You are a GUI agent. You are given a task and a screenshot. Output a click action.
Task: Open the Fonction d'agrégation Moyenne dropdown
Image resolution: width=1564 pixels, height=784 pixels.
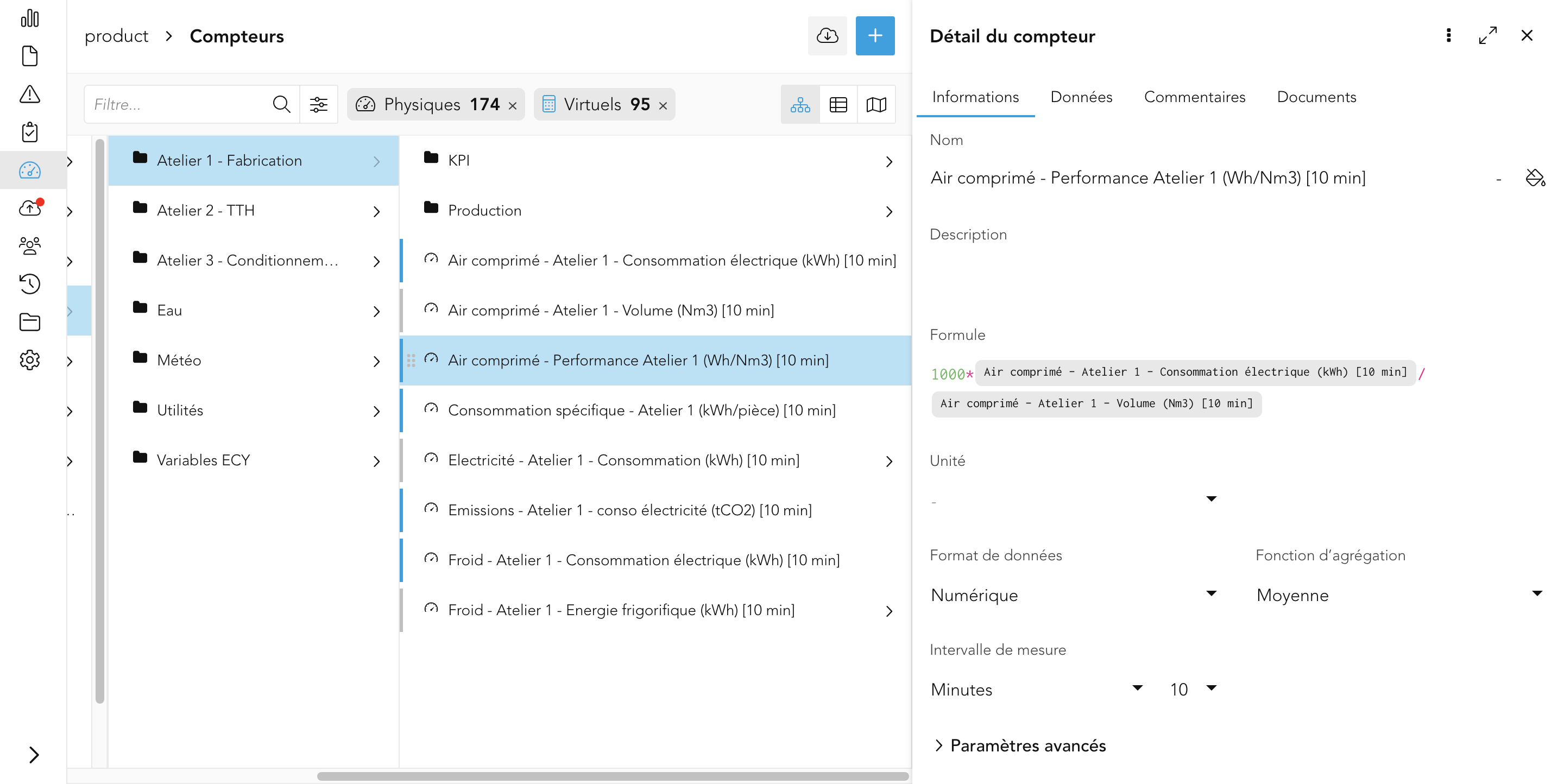tap(1399, 595)
